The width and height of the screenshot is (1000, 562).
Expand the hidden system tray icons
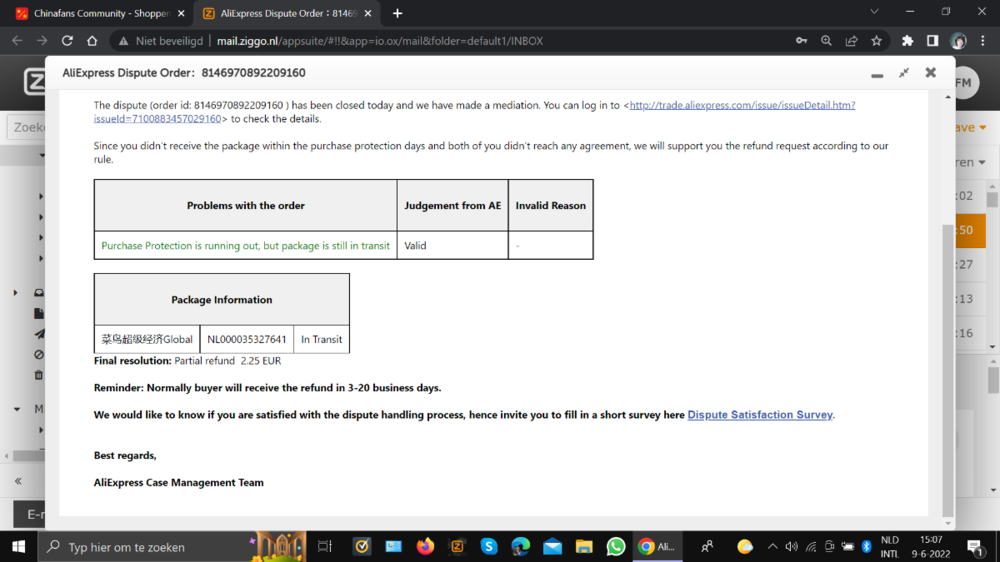click(772, 547)
